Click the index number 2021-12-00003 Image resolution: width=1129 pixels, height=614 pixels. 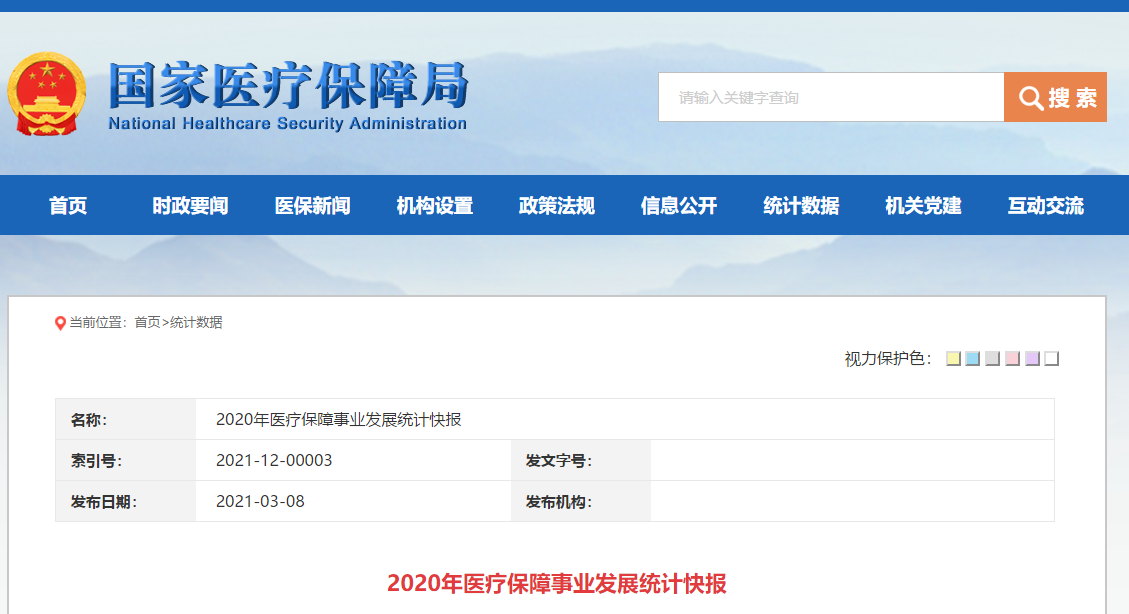pos(274,461)
